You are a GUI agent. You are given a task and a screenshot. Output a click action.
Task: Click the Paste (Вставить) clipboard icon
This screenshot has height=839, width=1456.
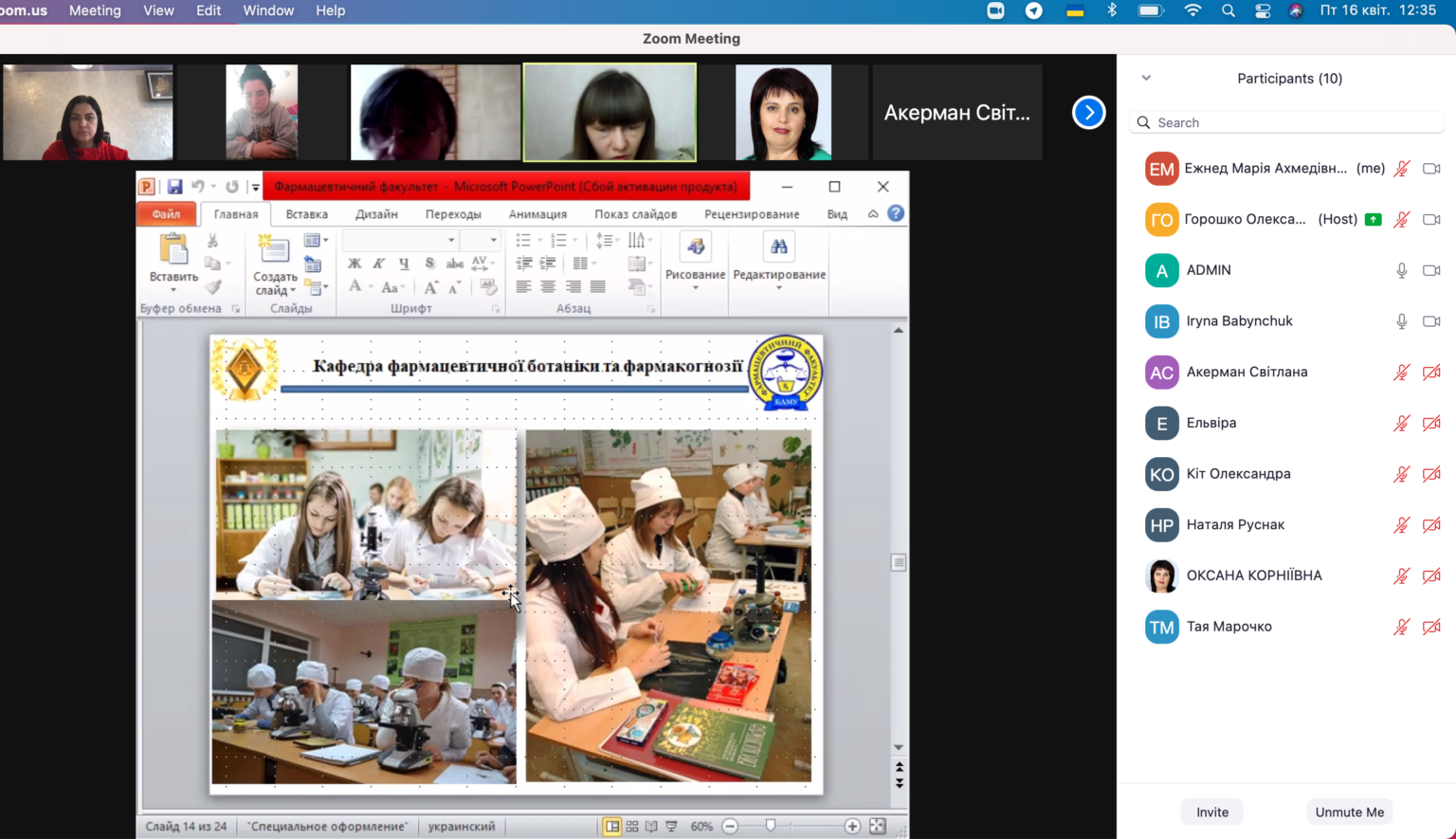pyautogui.click(x=173, y=249)
